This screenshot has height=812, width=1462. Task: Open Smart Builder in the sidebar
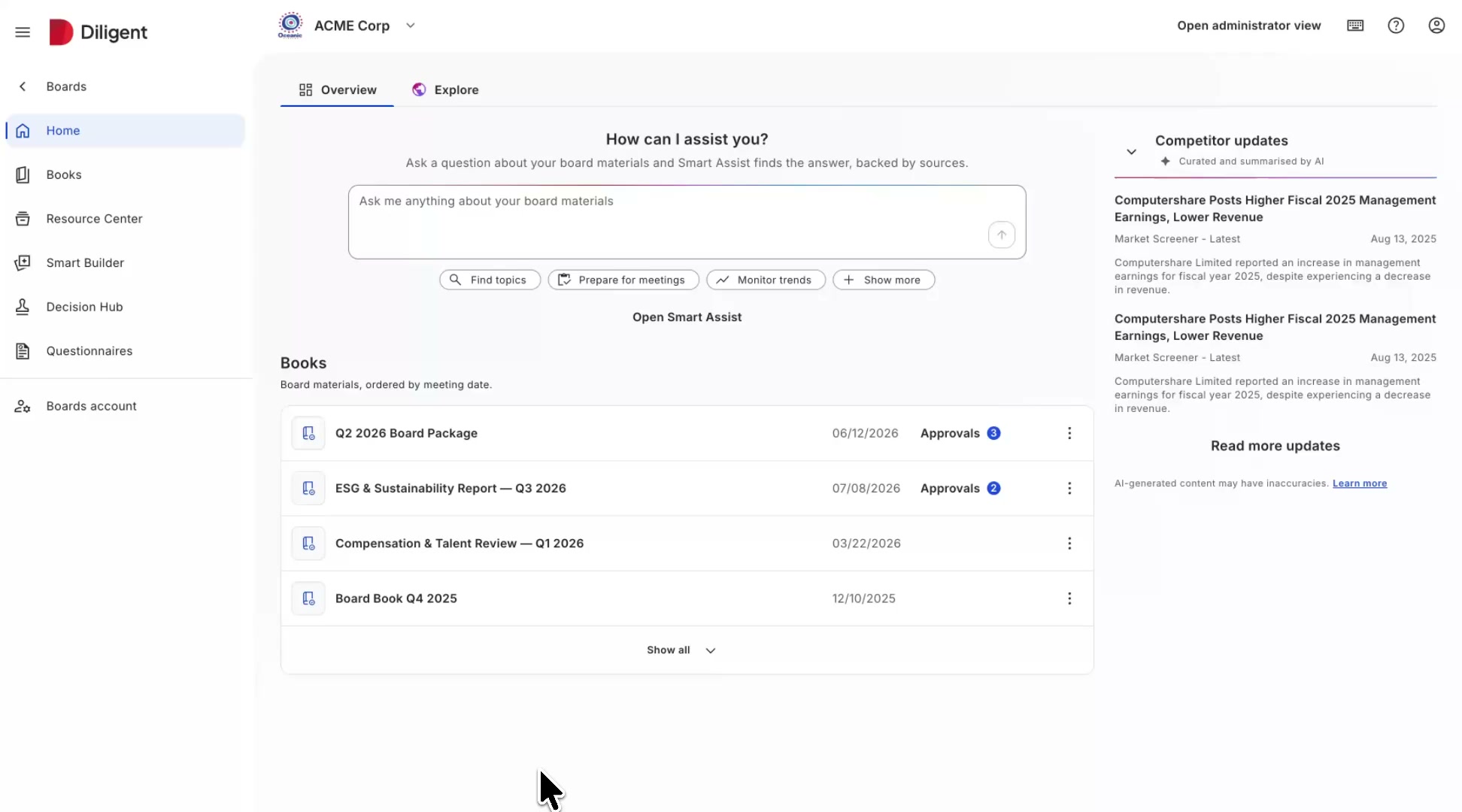(x=126, y=262)
